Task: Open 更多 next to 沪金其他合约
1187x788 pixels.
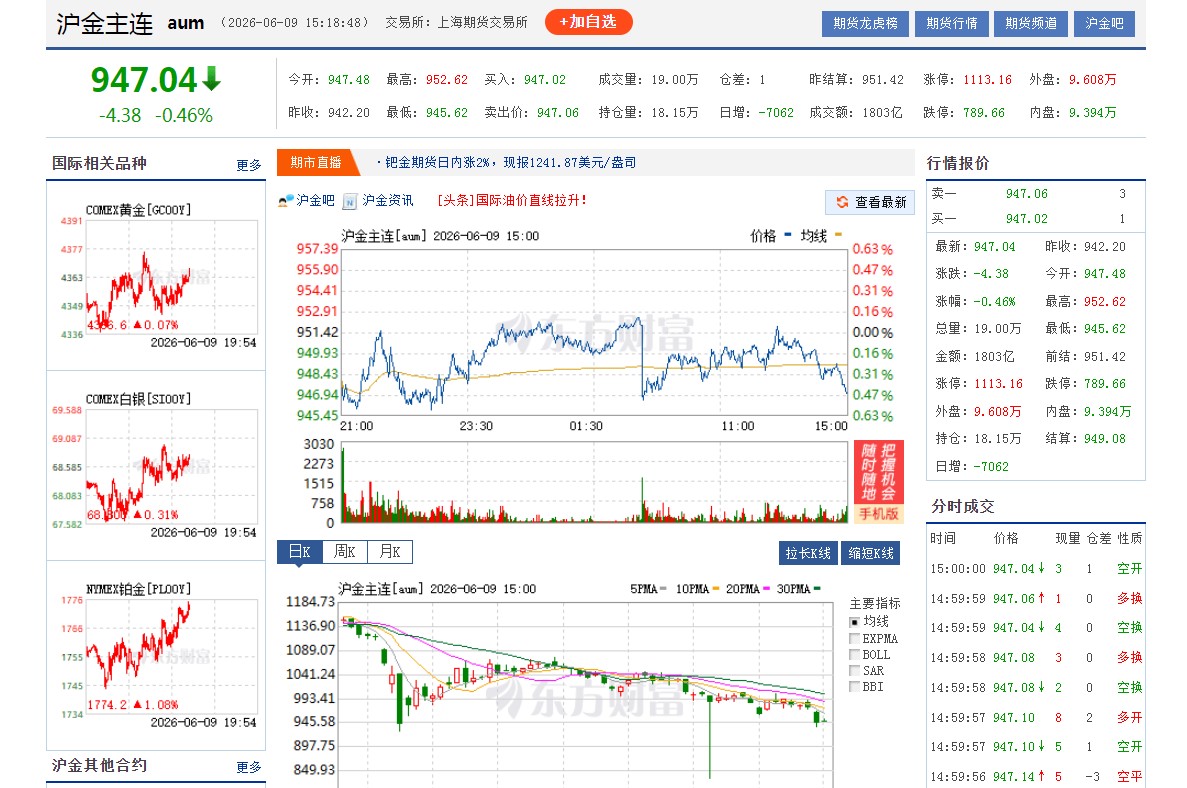Action: (248, 768)
